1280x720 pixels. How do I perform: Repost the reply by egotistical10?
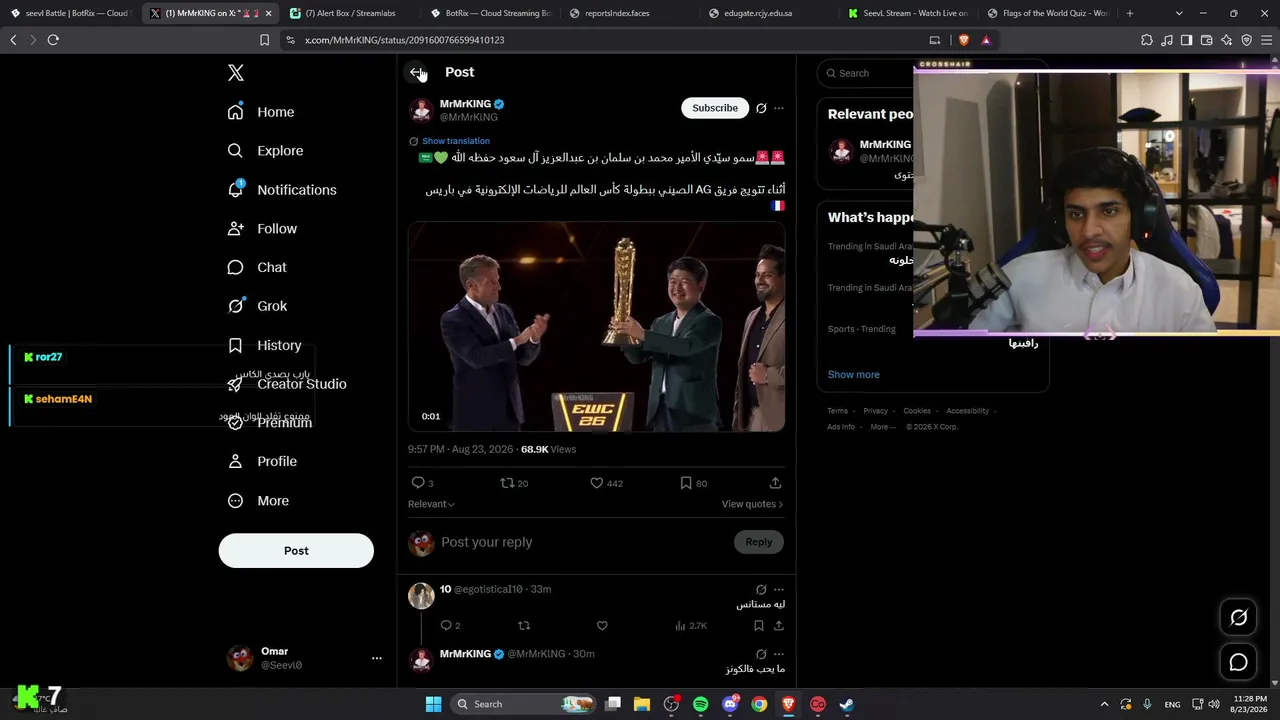point(524,626)
